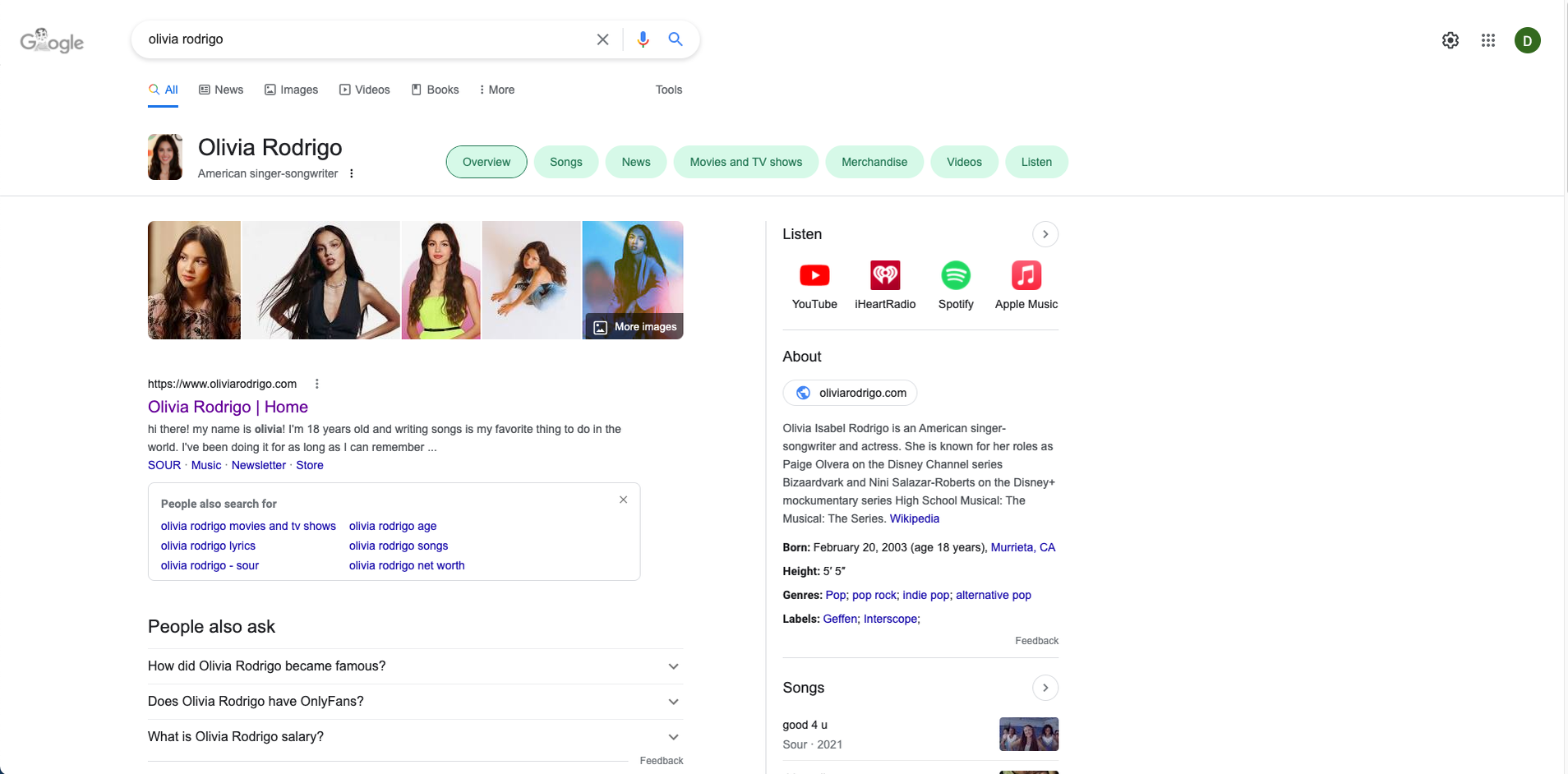Screen dimensions: 1568x774
Task: Click the blue magnifier search icon
Action: click(676, 39)
